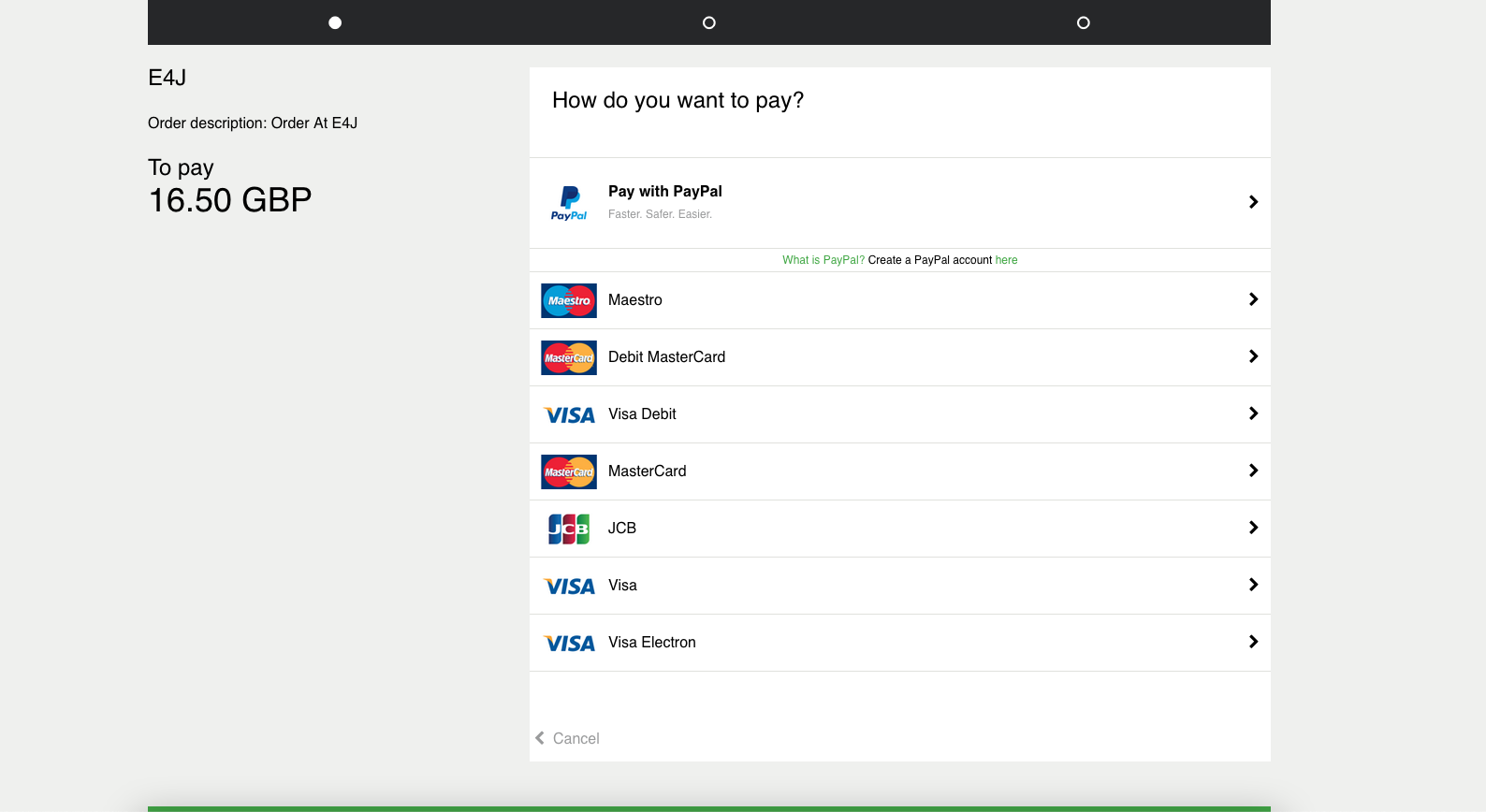Click the Visa Debit logo icon
The height and width of the screenshot is (812, 1486).
[x=569, y=414]
